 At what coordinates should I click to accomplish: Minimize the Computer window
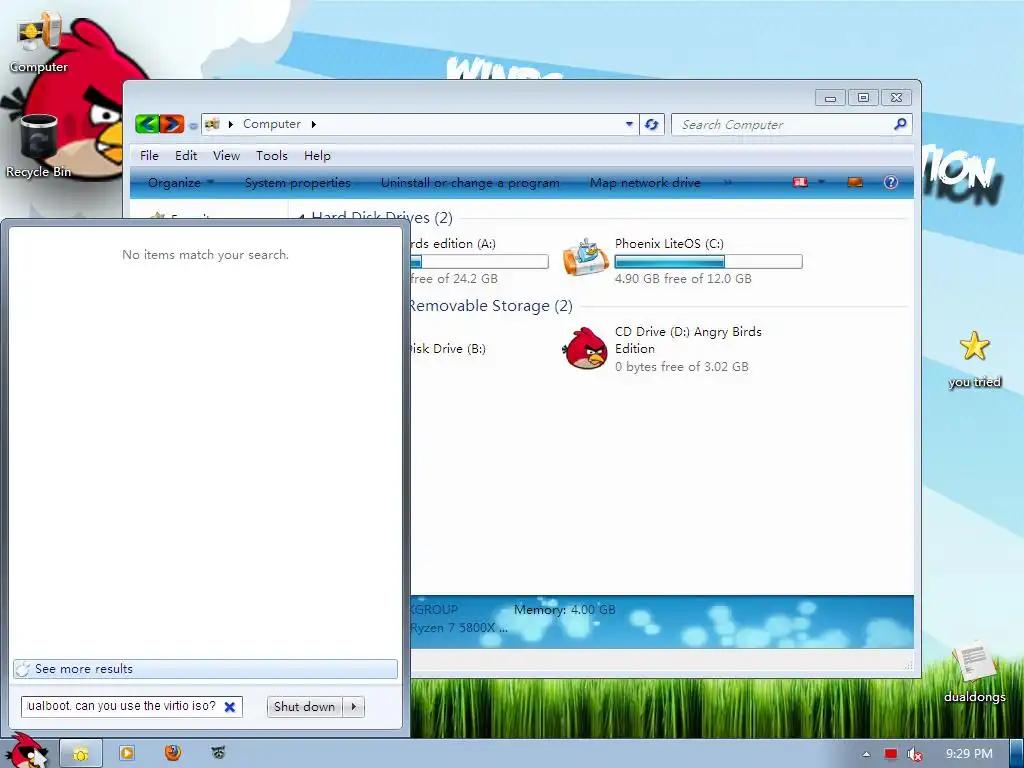coord(830,98)
